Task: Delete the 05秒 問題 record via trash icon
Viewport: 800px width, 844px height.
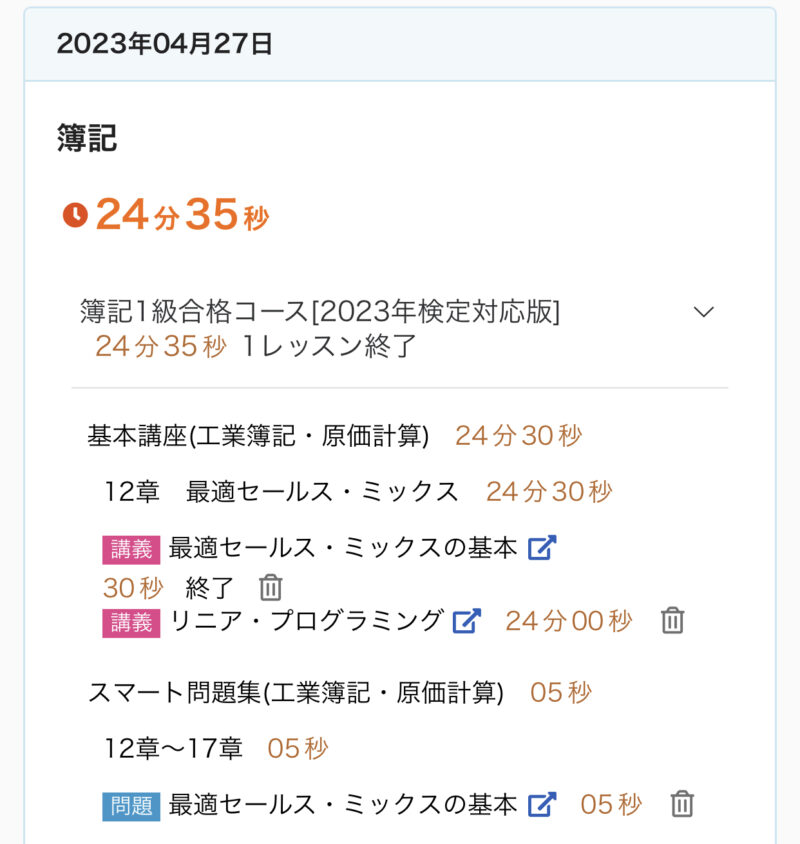Action: 682,804
